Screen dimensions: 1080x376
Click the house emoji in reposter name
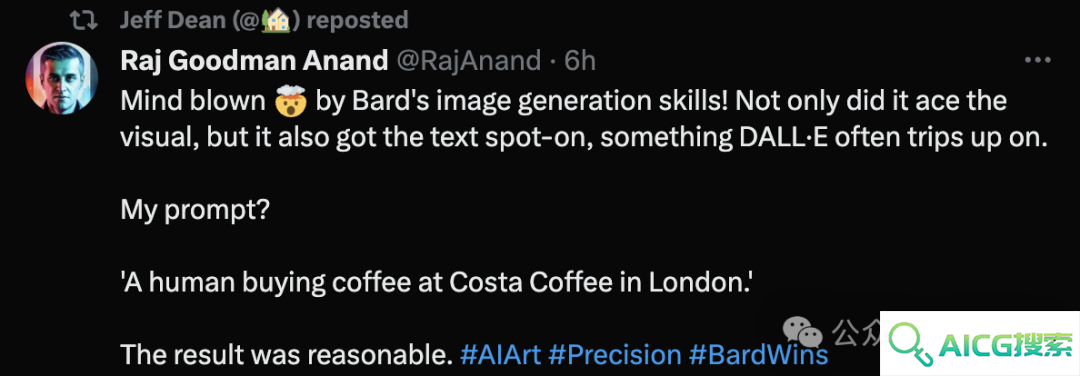tap(278, 19)
